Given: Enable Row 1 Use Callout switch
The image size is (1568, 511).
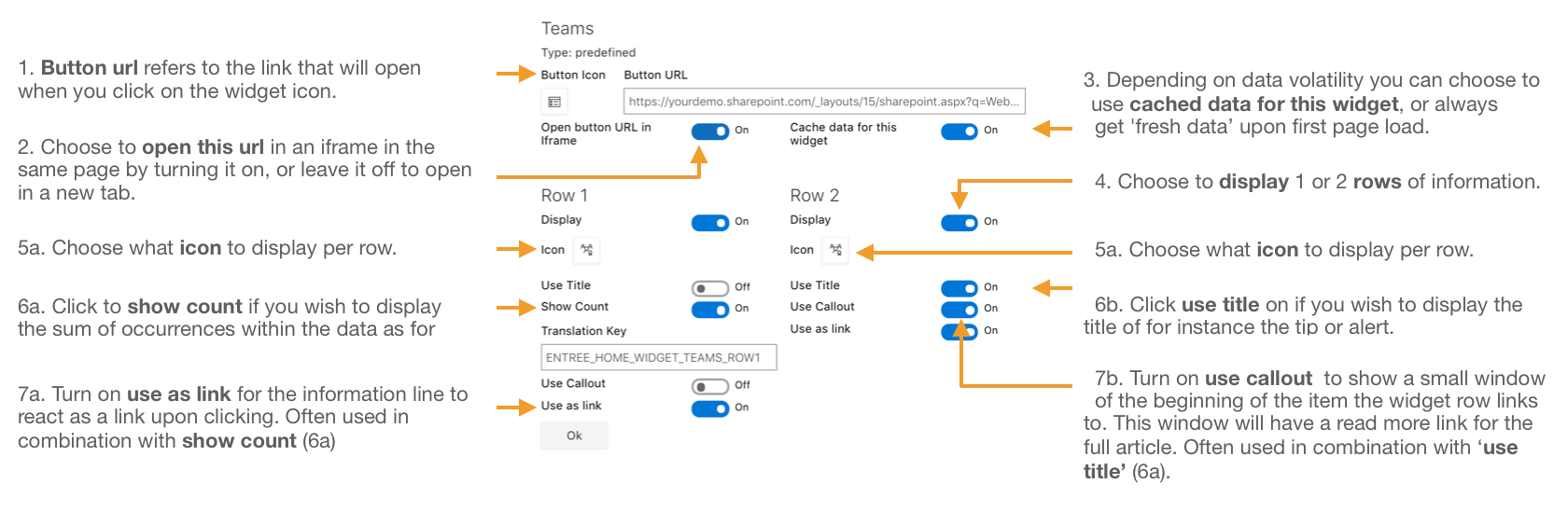Looking at the screenshot, I should [x=710, y=386].
